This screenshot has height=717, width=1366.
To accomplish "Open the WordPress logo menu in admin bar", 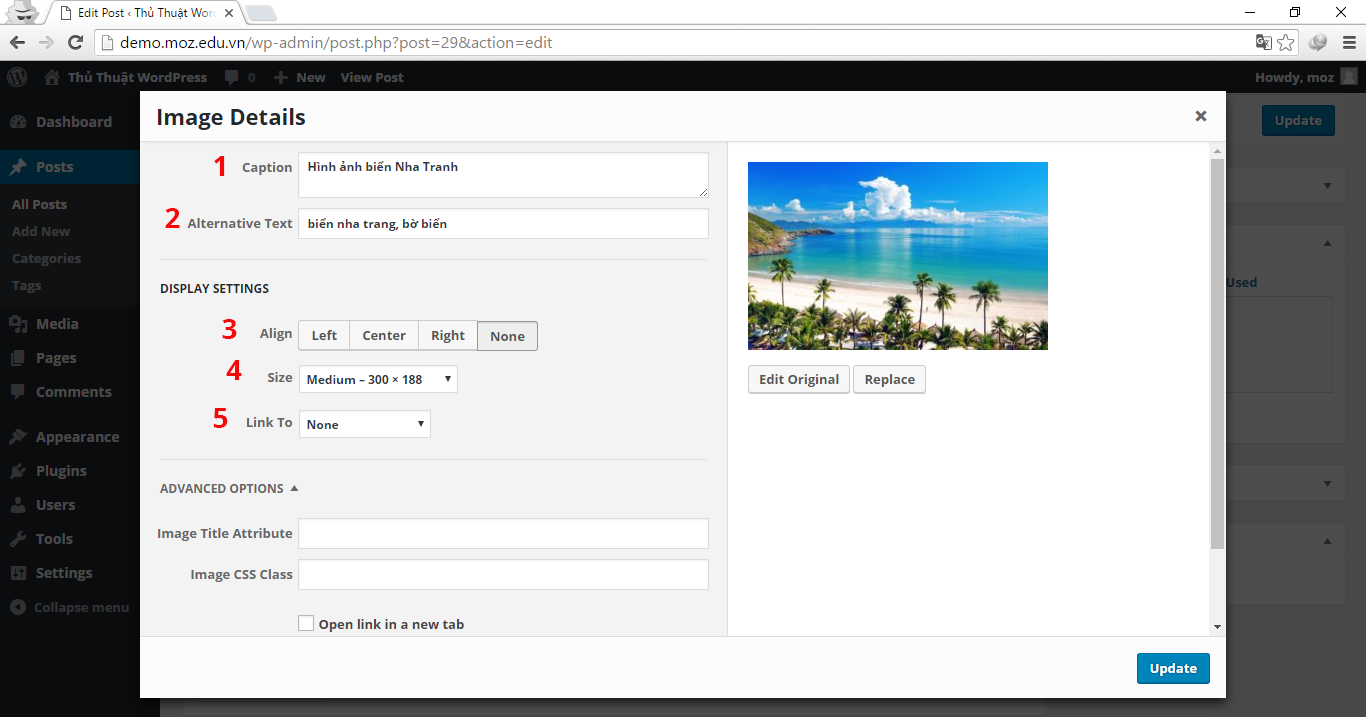I will click(x=17, y=77).
